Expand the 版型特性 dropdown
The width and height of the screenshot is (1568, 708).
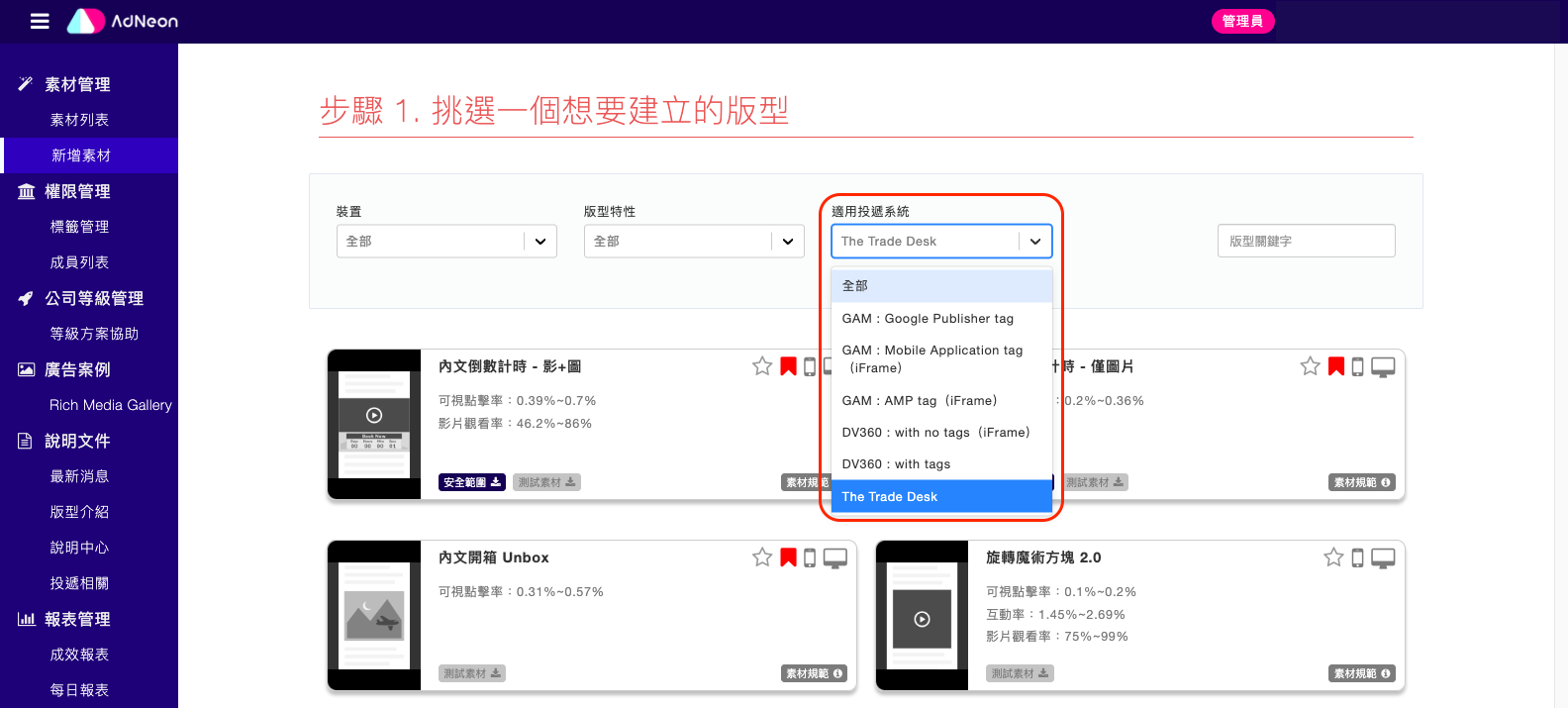coord(694,241)
